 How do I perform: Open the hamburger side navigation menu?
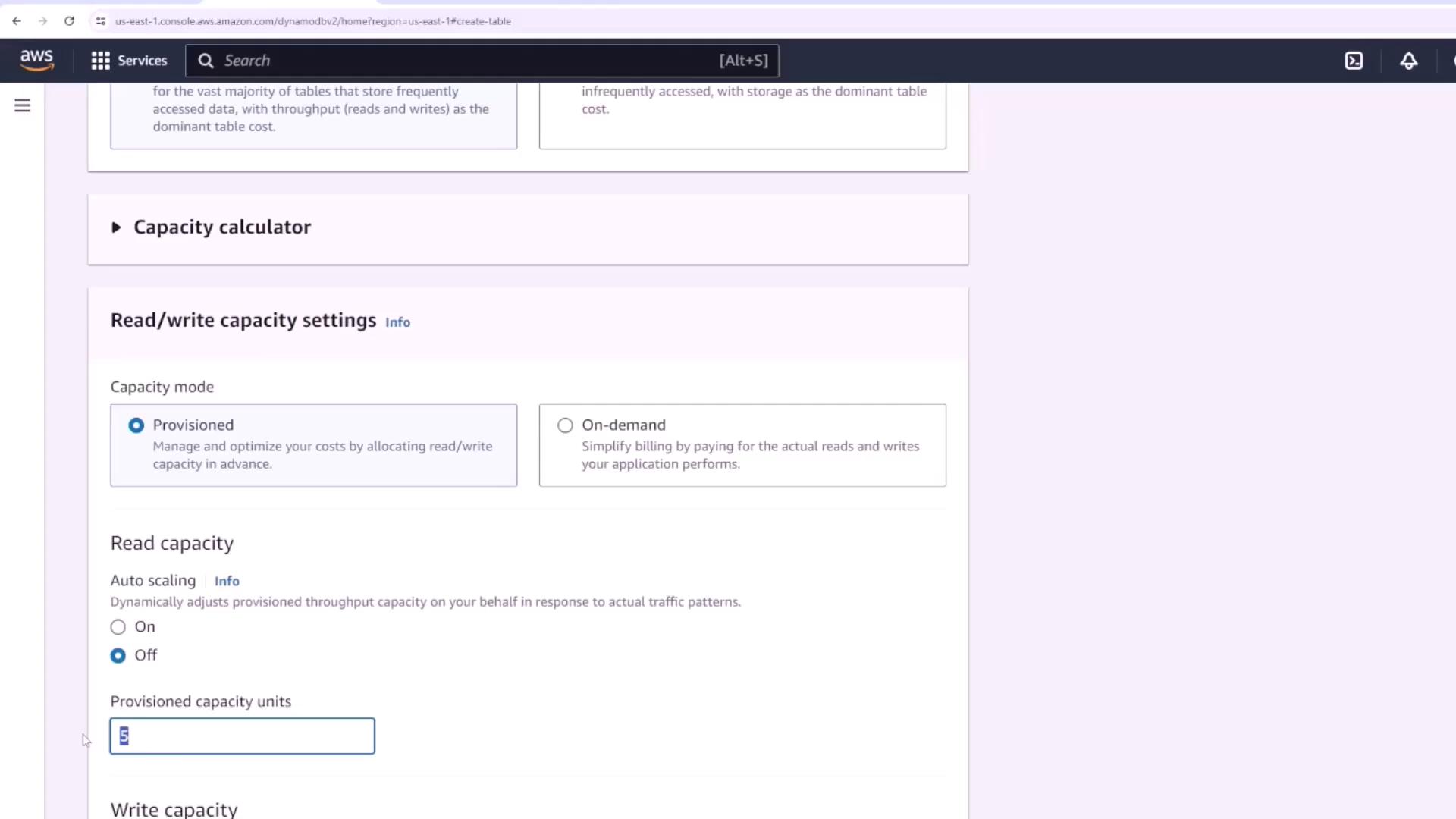(x=22, y=105)
